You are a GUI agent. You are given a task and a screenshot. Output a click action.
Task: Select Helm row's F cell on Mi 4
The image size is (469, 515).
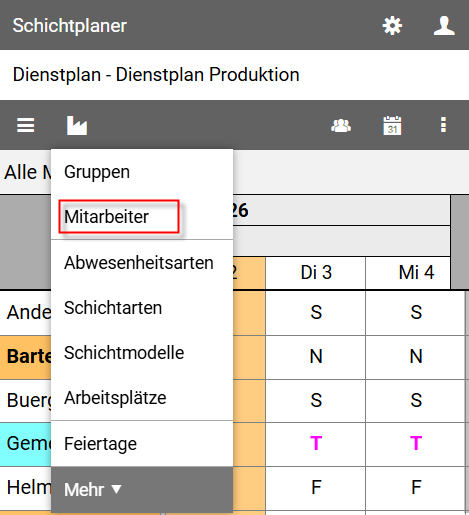[416, 487]
